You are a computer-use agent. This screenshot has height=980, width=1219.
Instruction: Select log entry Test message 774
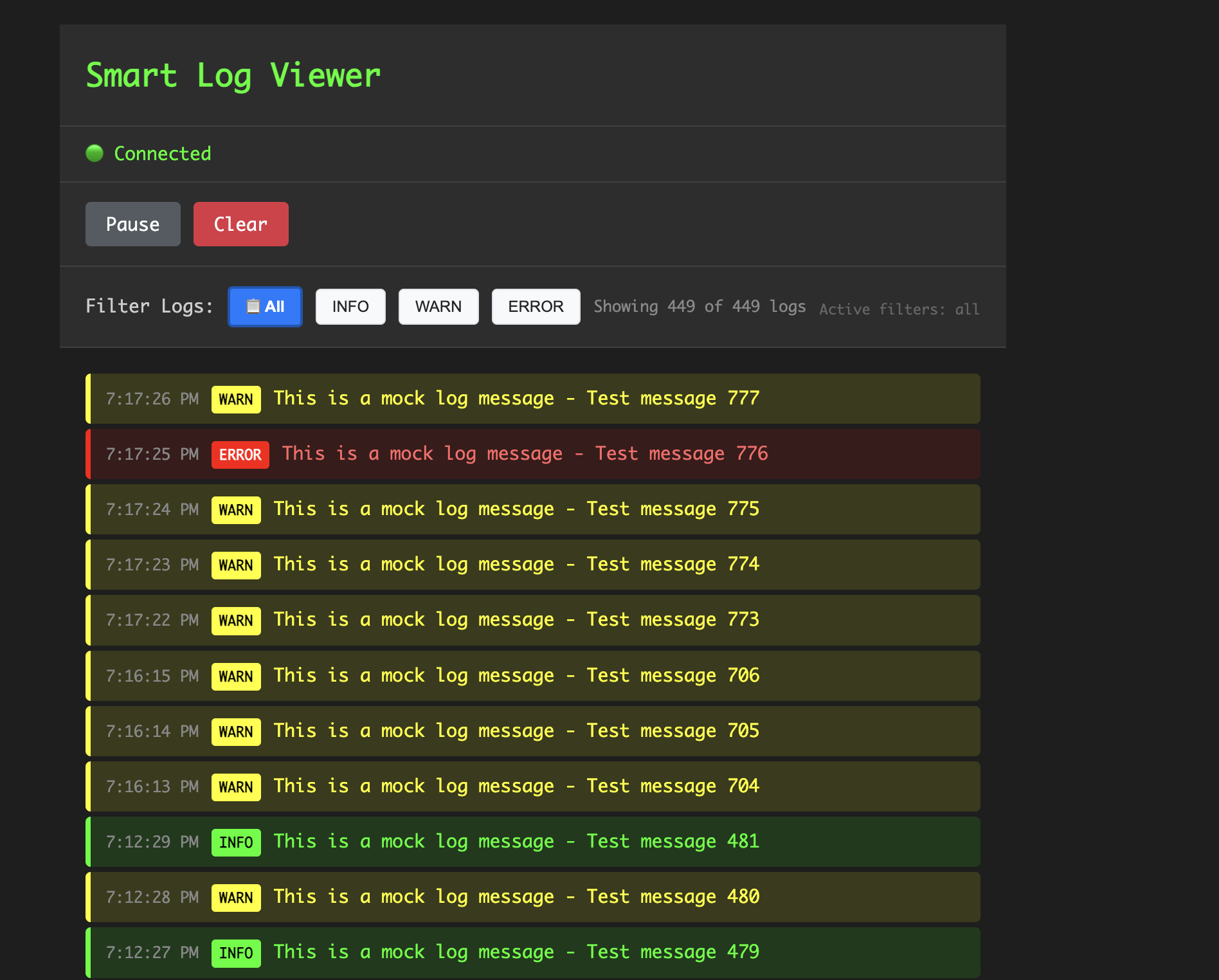coord(533,565)
